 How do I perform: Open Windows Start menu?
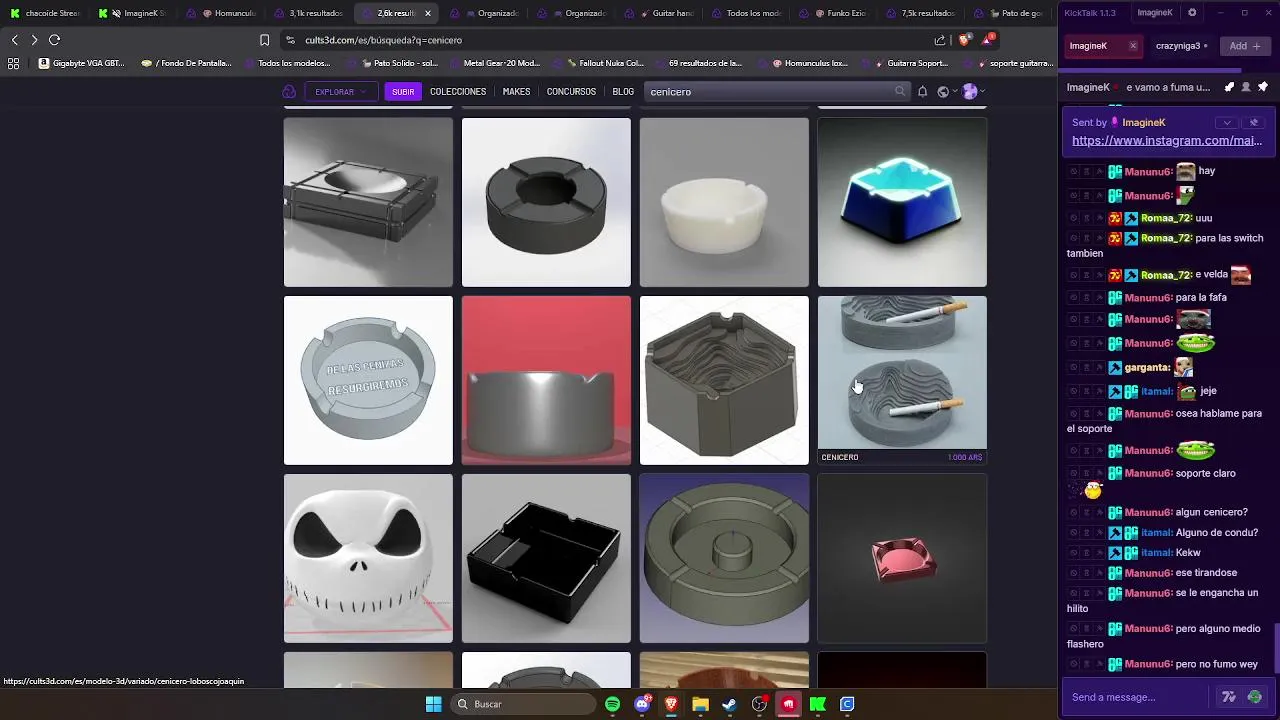click(x=433, y=704)
